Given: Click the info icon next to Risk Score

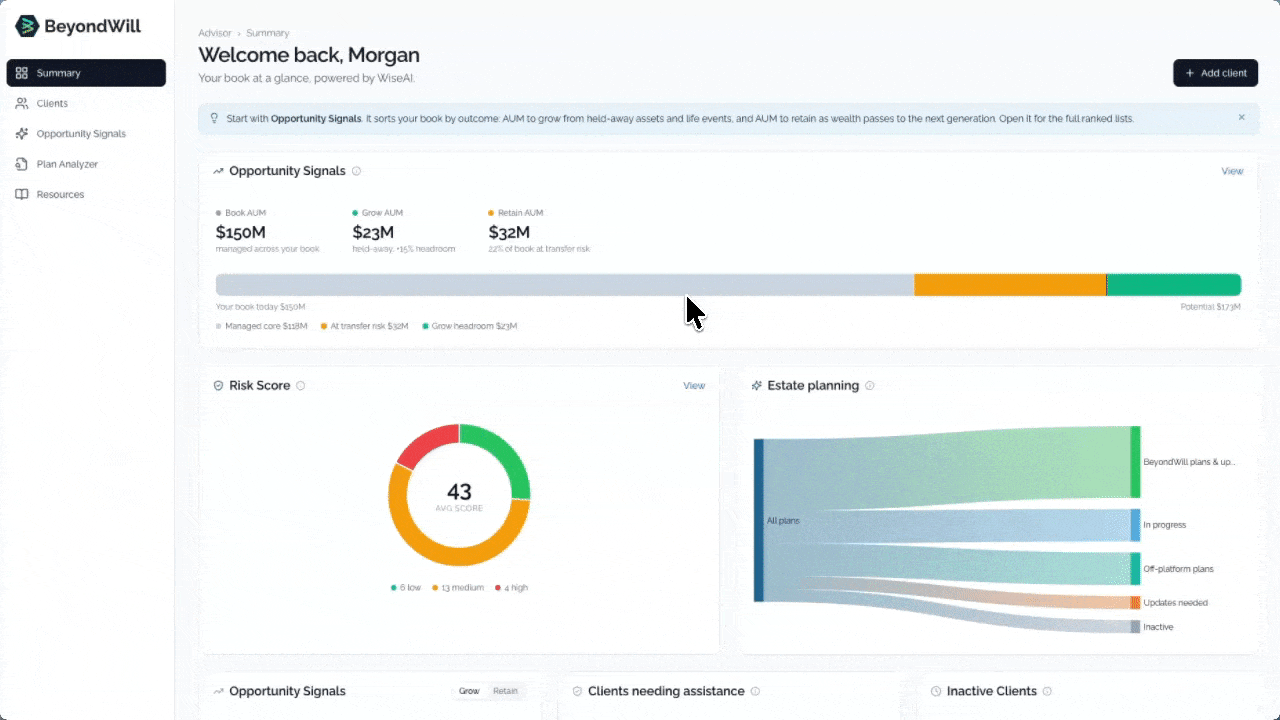Looking at the screenshot, I should coord(301,385).
